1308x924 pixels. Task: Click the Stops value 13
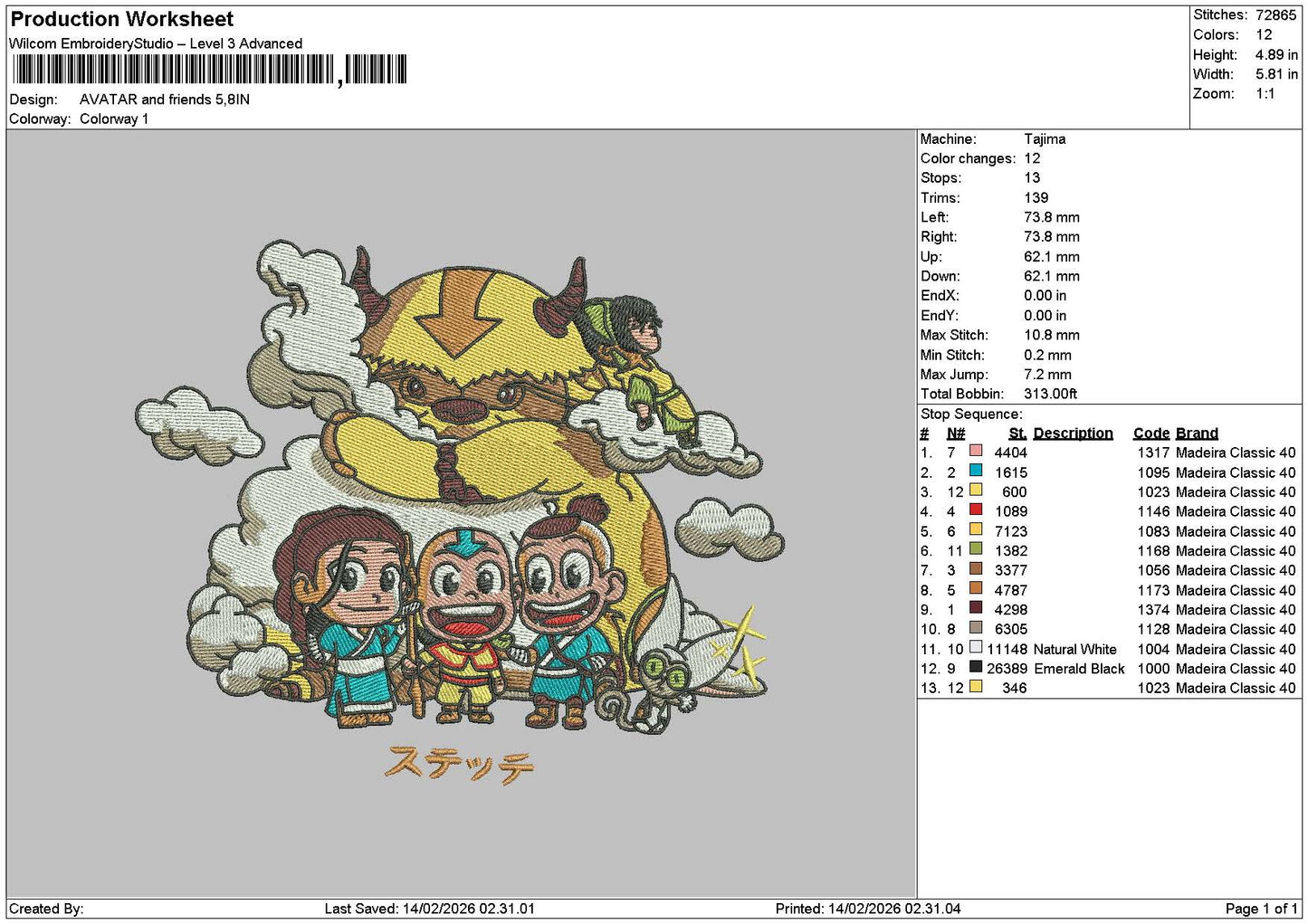pyautogui.click(x=1032, y=177)
